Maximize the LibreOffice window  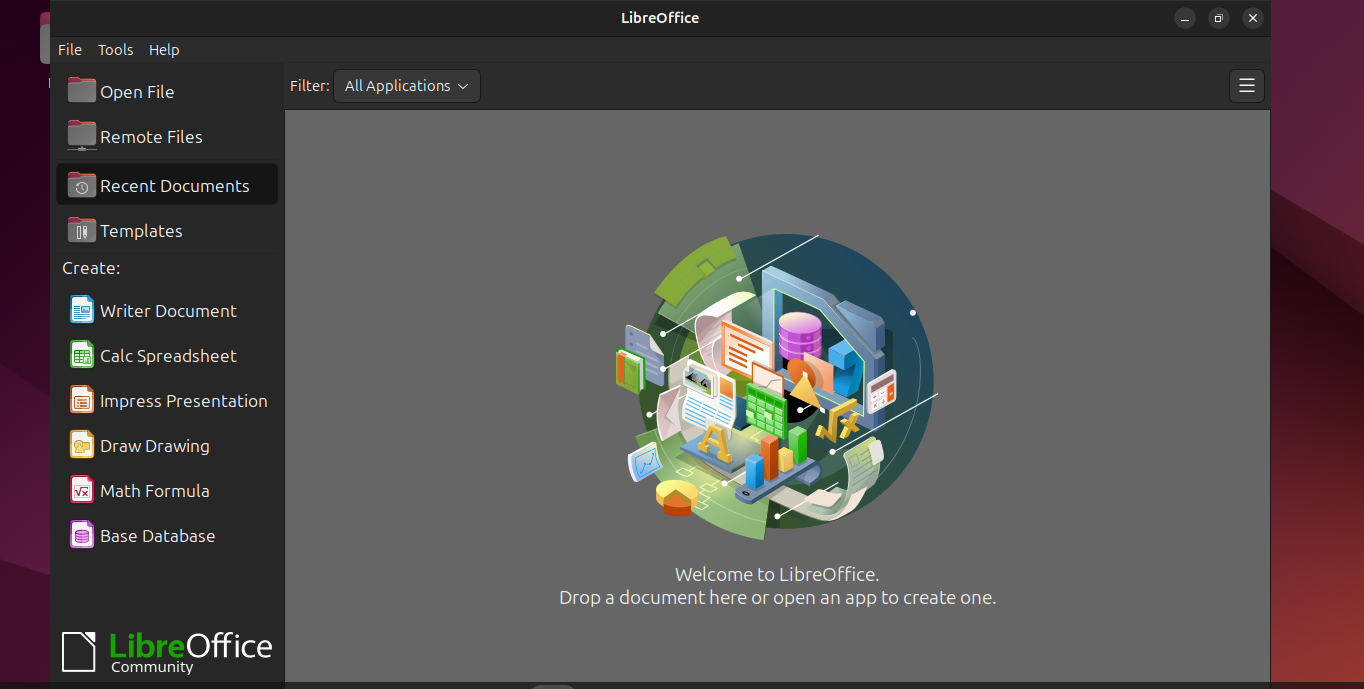point(1218,18)
